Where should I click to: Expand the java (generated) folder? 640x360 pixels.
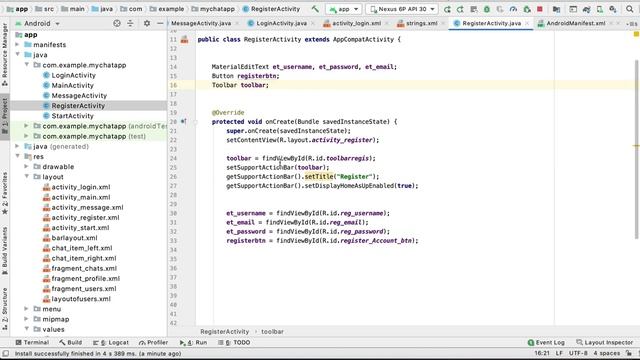click(18, 146)
